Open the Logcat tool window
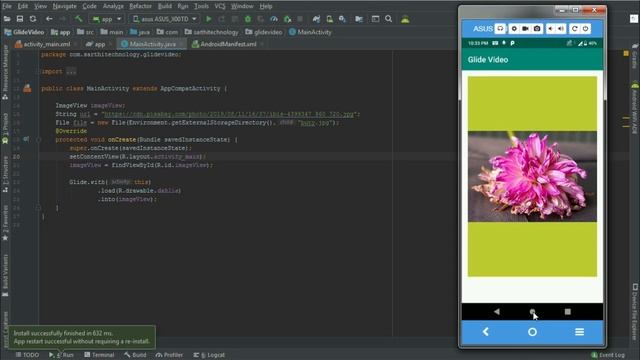Screen dimensions: 640x360 (x=209, y=355)
